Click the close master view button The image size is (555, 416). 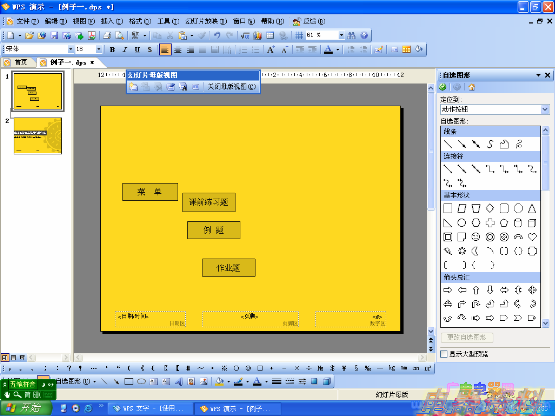tap(231, 86)
